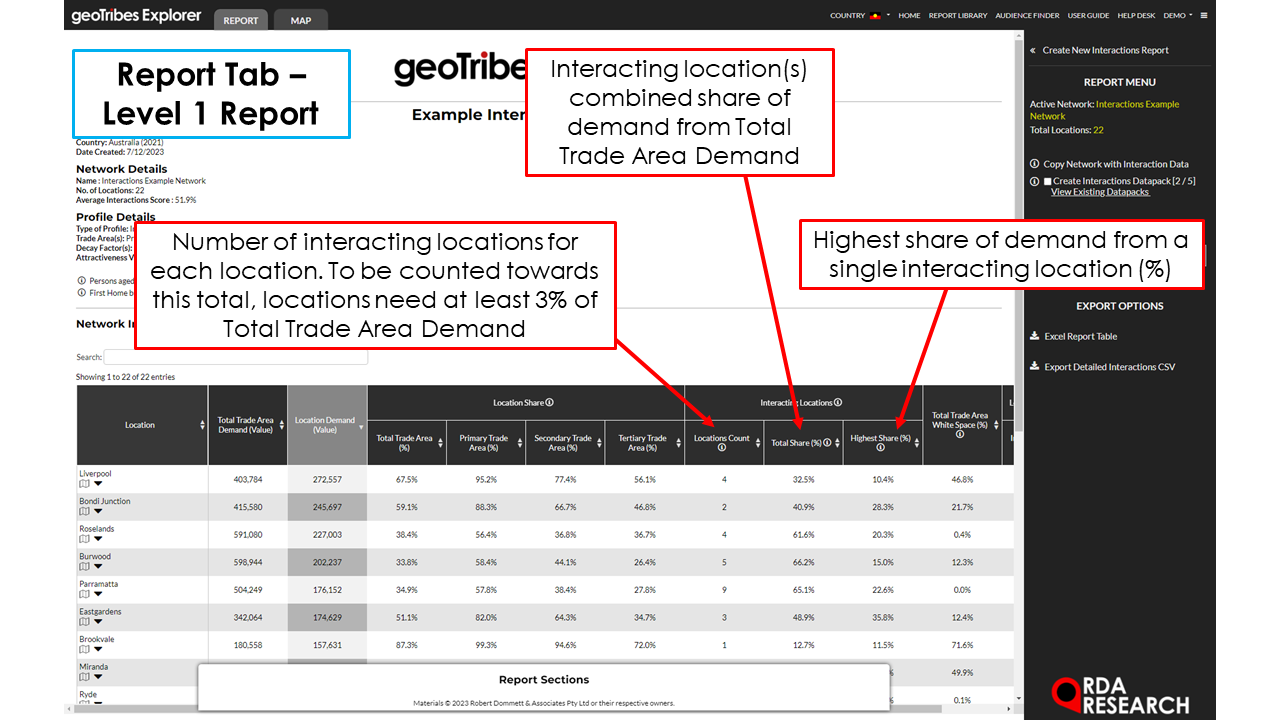This screenshot has width=1280, height=720.
Task: Open the DEMO user dropdown
Action: 1178,16
